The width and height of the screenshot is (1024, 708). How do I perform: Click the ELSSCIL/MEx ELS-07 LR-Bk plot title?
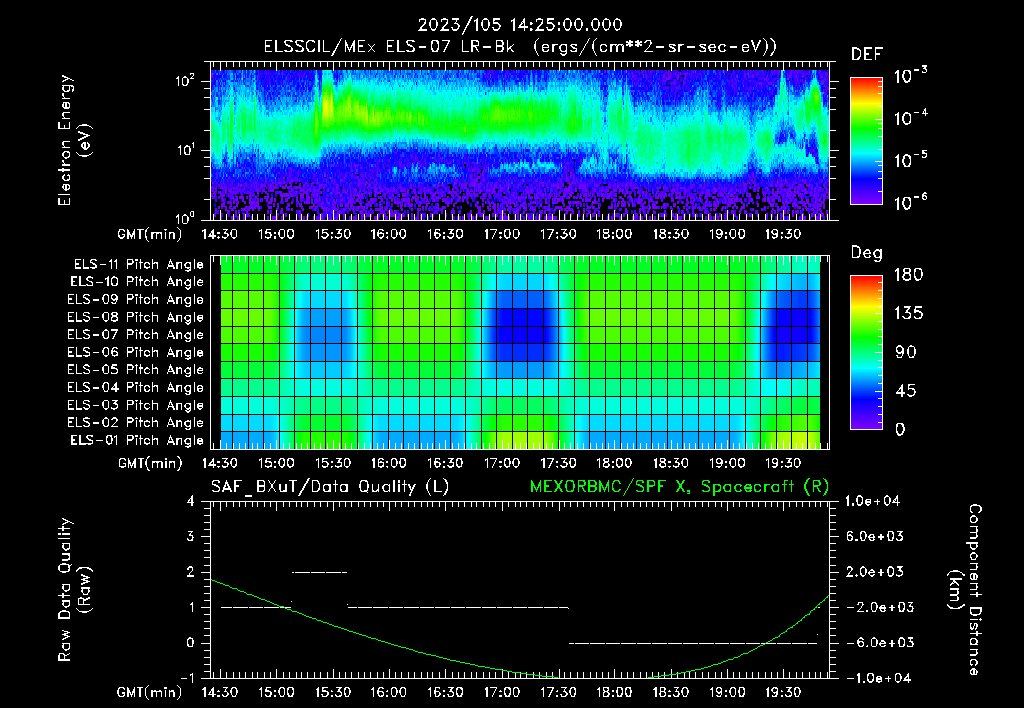coord(520,47)
